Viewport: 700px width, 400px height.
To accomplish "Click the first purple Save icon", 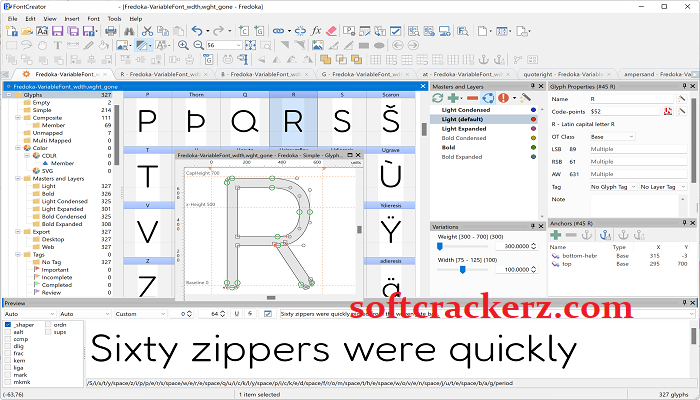I will [58, 31].
